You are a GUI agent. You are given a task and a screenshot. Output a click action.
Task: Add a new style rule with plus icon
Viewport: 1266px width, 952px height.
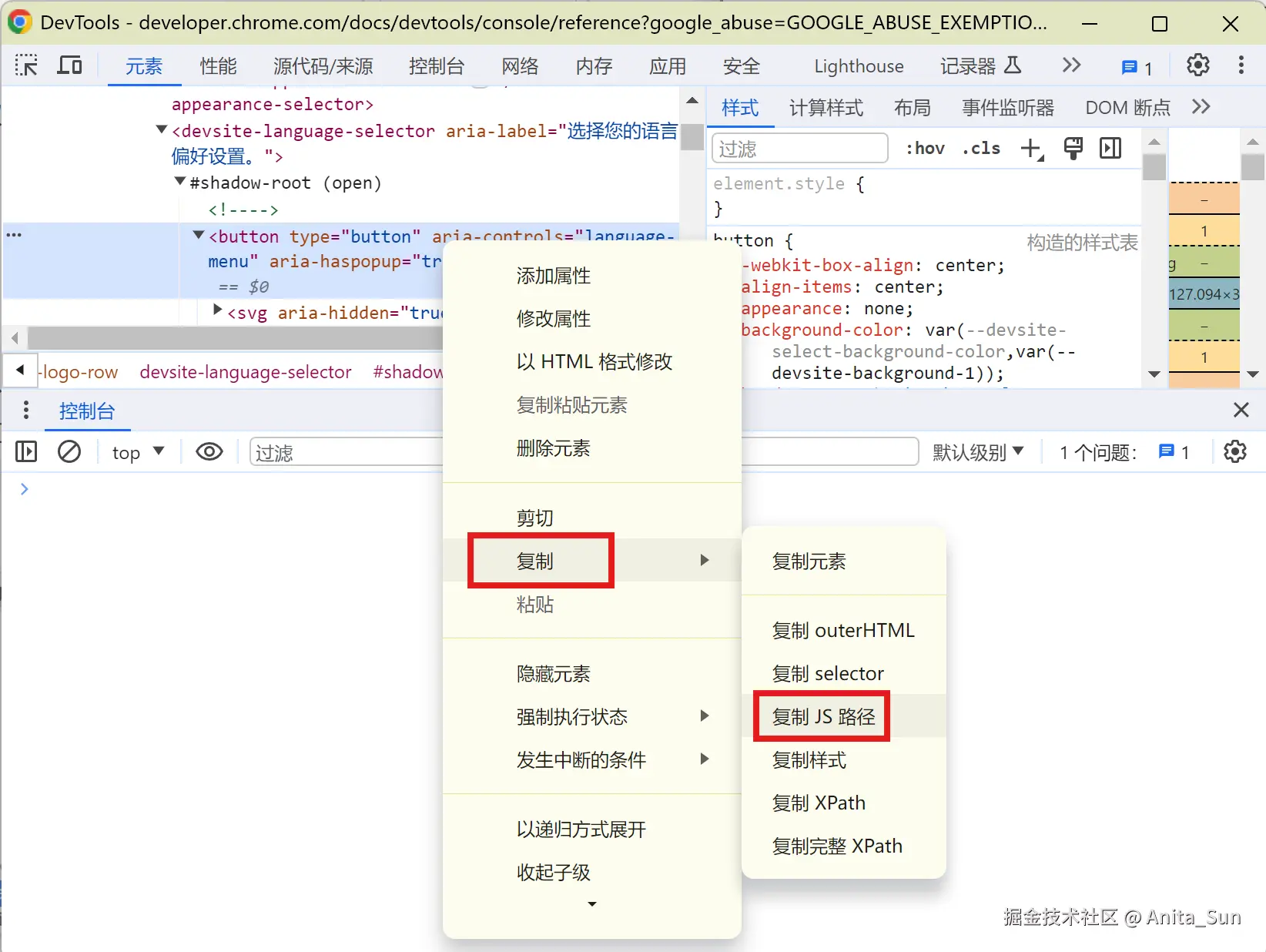tap(1032, 149)
